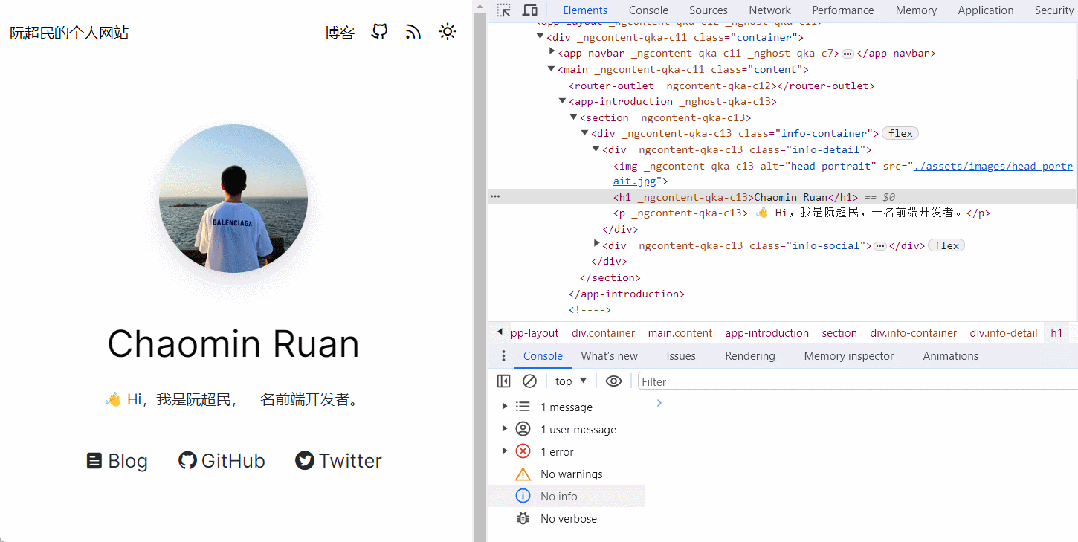Toggle the console sidebar icon
The width and height of the screenshot is (1078, 542).
[503, 381]
